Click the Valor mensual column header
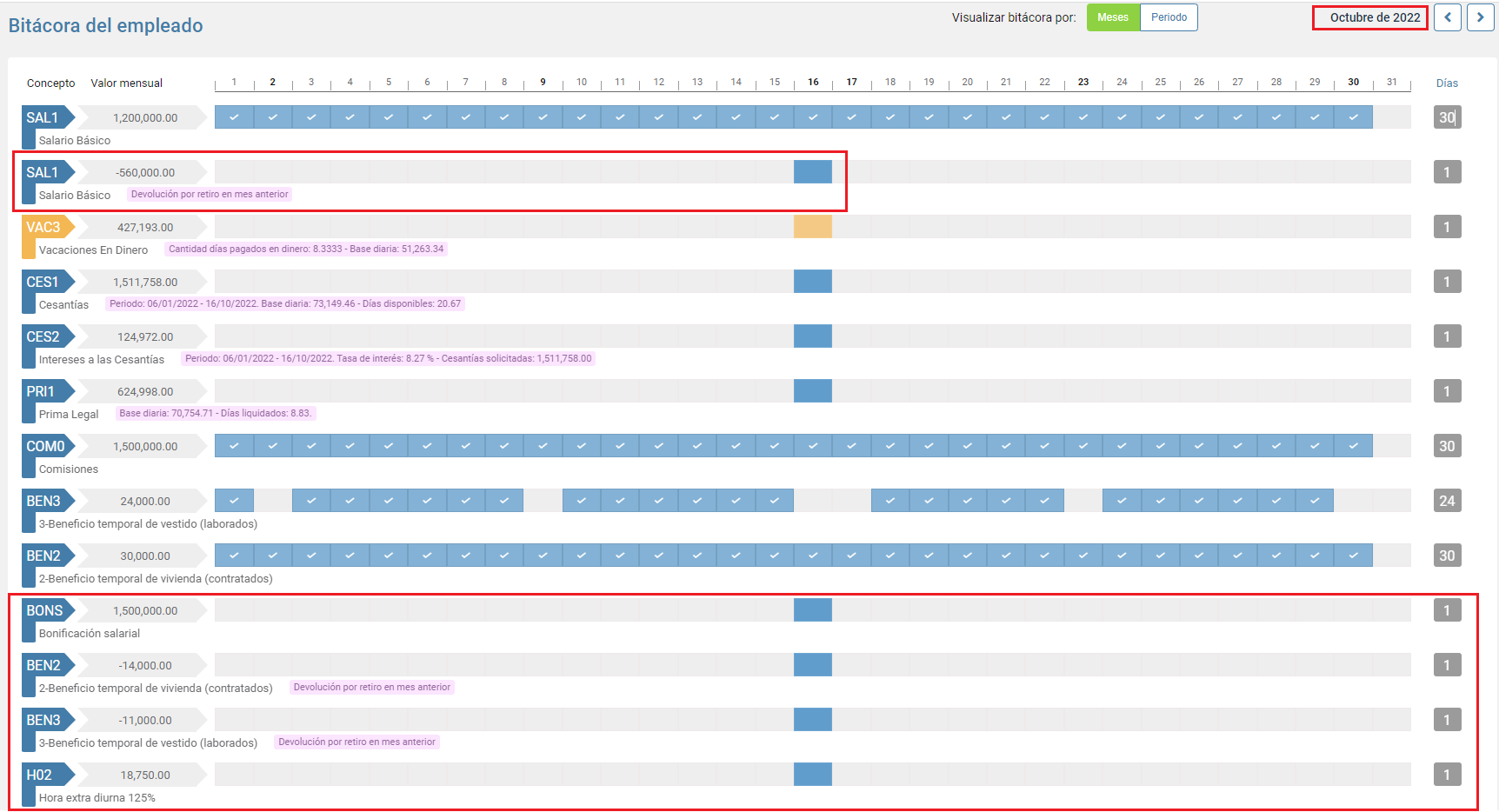The image size is (1499, 812). tap(127, 83)
